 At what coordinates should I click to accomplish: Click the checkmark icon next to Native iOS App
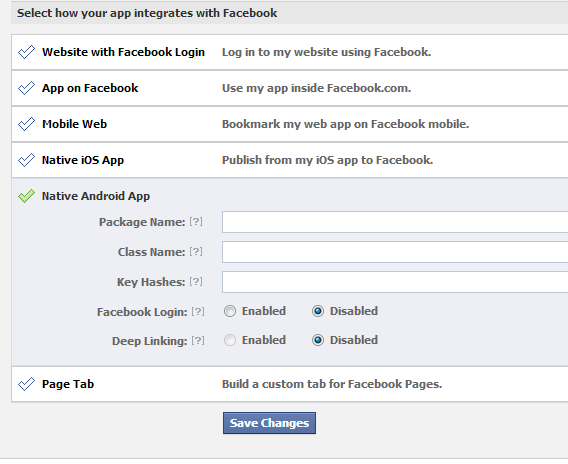click(x=26, y=160)
